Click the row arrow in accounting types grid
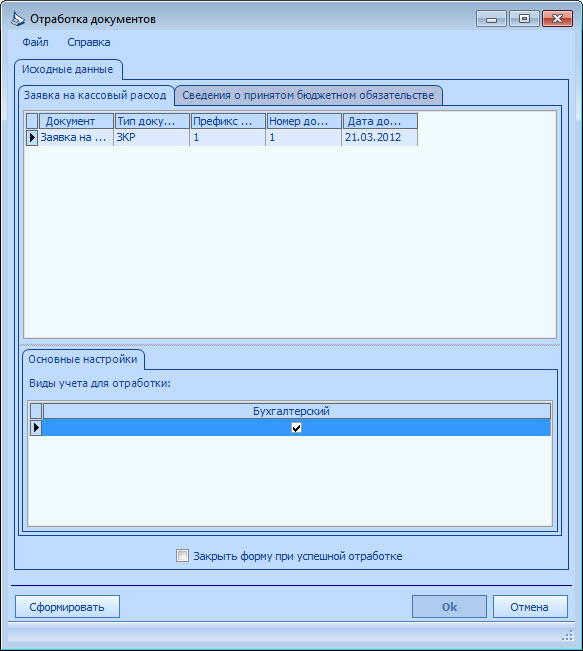 [x=36, y=427]
